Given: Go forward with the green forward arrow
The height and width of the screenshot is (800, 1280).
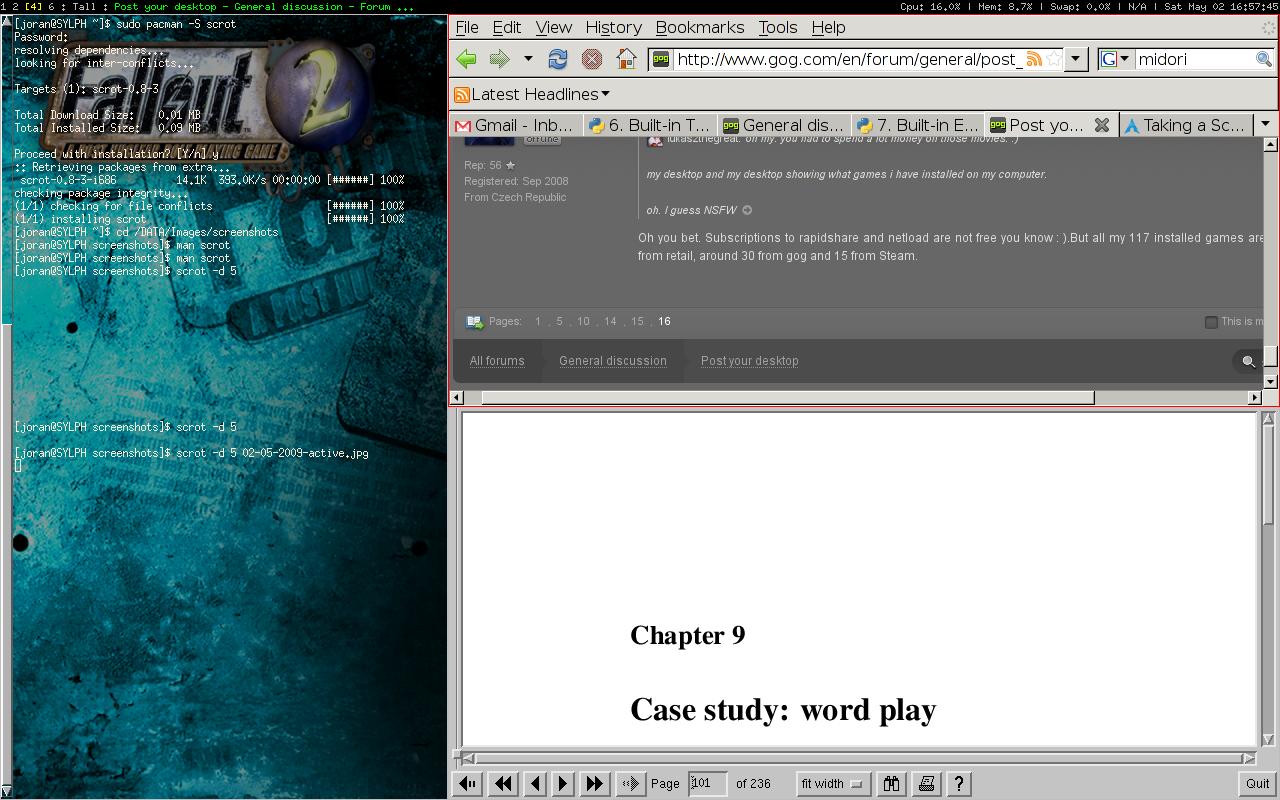Looking at the screenshot, I should click(499, 59).
